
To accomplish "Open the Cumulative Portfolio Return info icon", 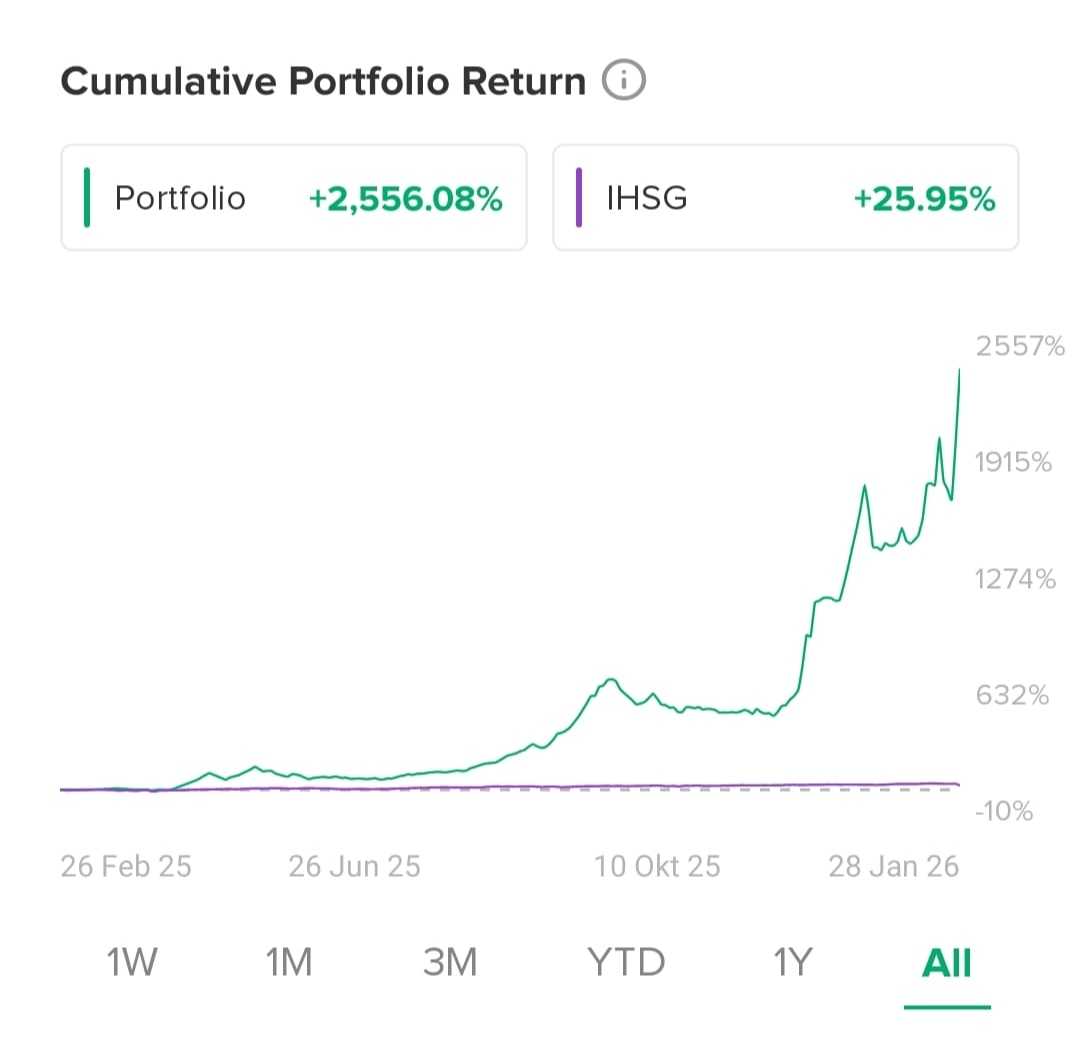I will (x=624, y=80).
